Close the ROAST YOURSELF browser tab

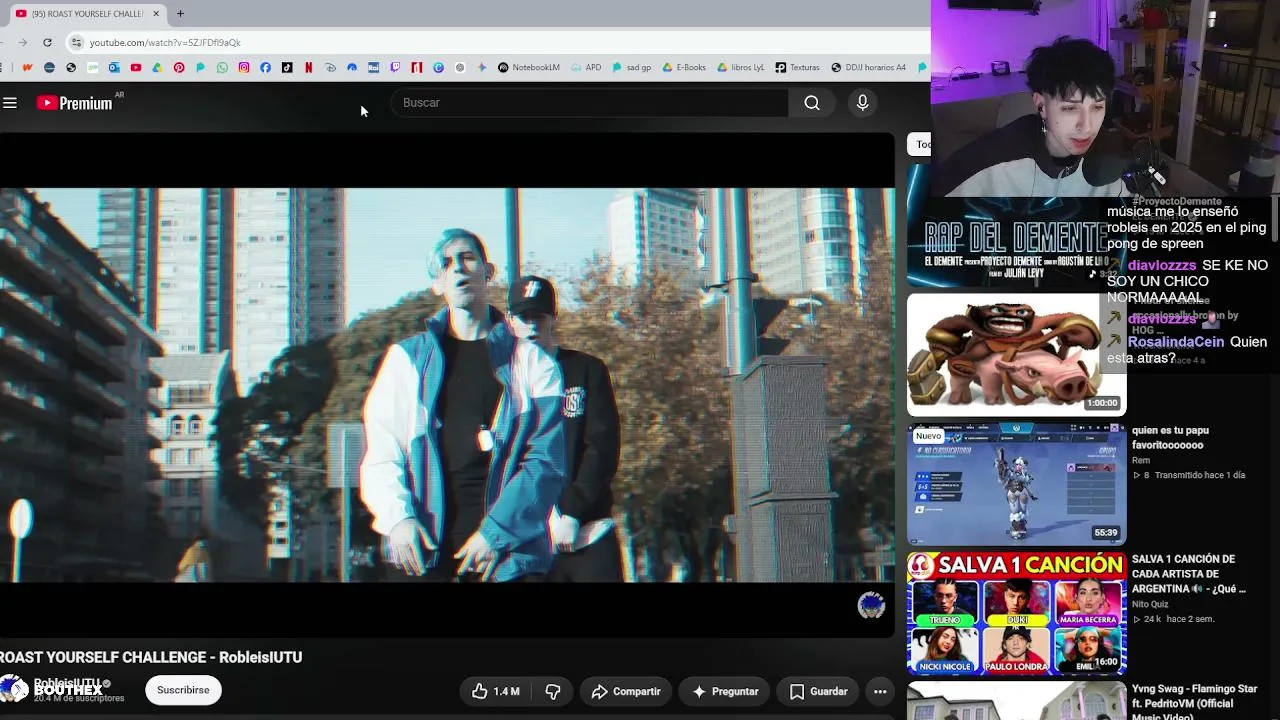[x=156, y=14]
